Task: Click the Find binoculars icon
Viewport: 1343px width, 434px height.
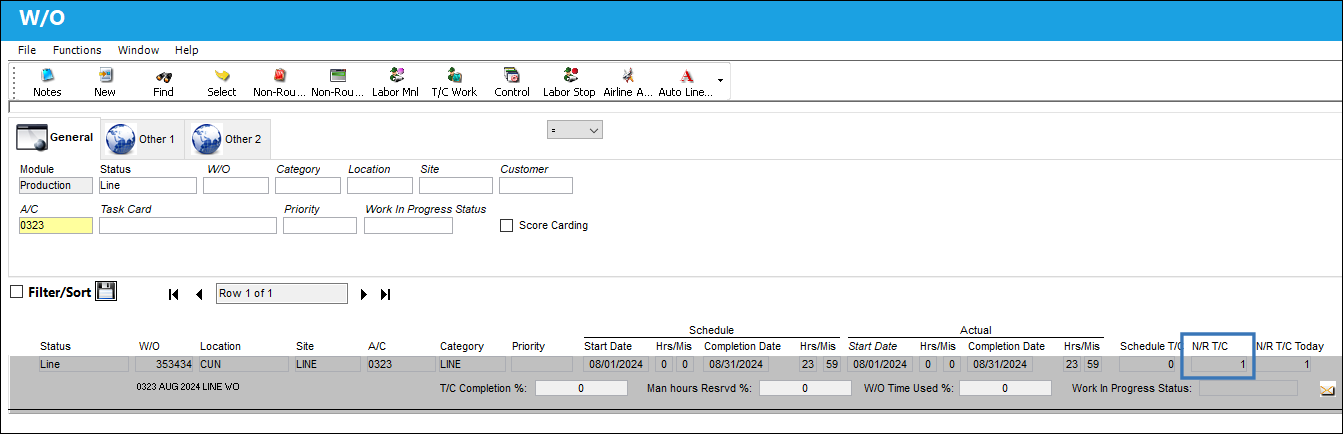Action: [x=163, y=75]
